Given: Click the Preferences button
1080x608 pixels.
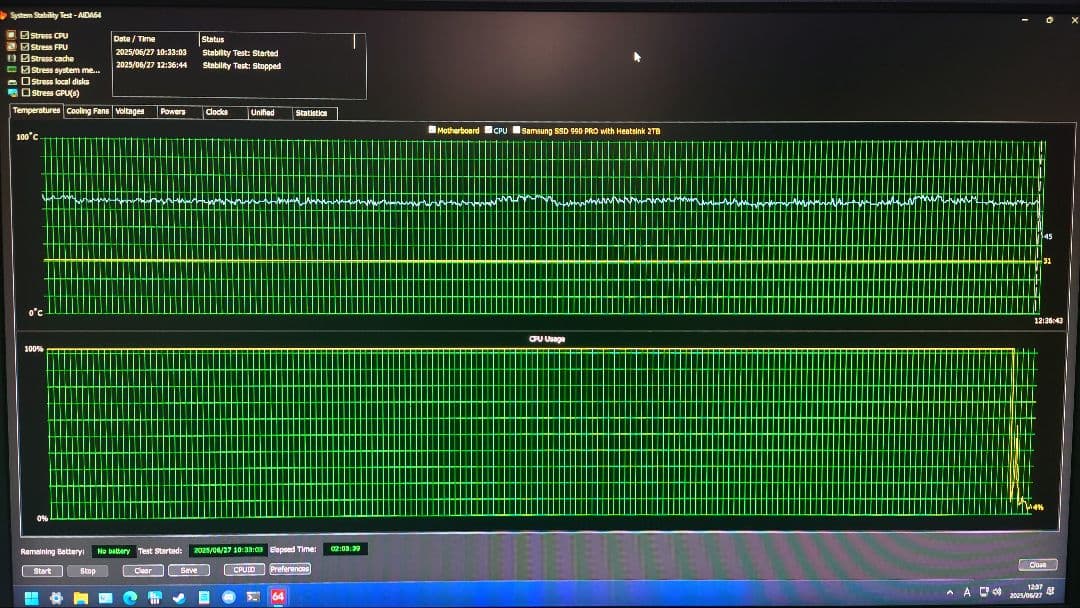Looking at the screenshot, I should 289,569.
